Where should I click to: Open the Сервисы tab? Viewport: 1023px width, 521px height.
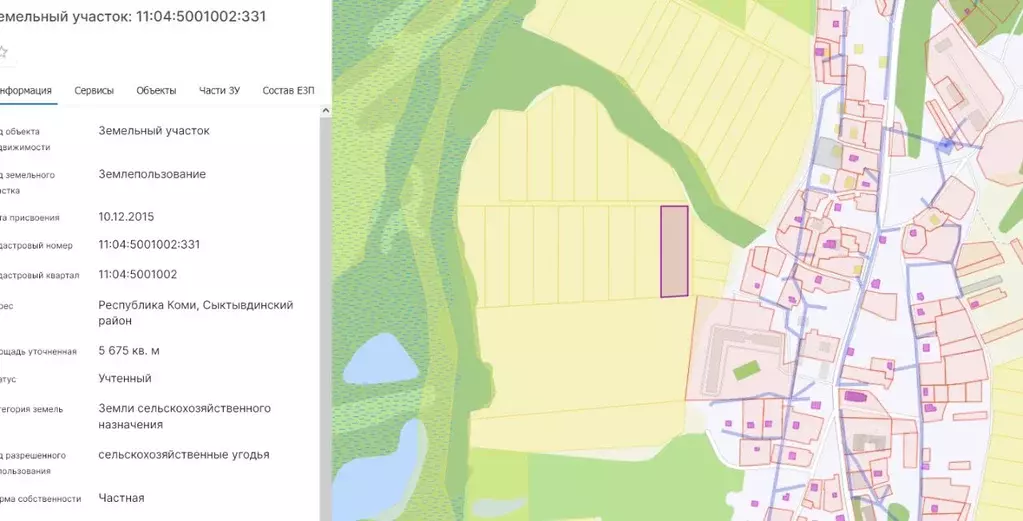(94, 91)
